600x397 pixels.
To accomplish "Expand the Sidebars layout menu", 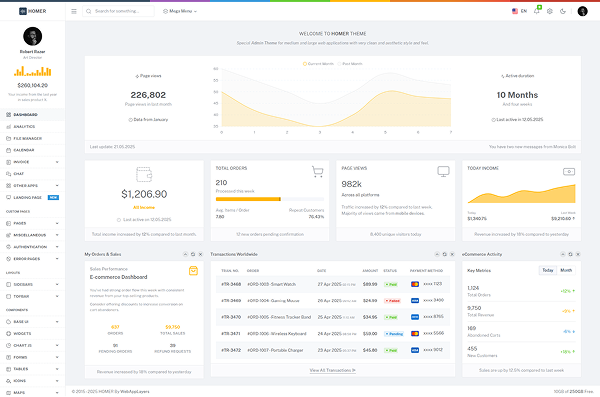I will click(x=33, y=284).
